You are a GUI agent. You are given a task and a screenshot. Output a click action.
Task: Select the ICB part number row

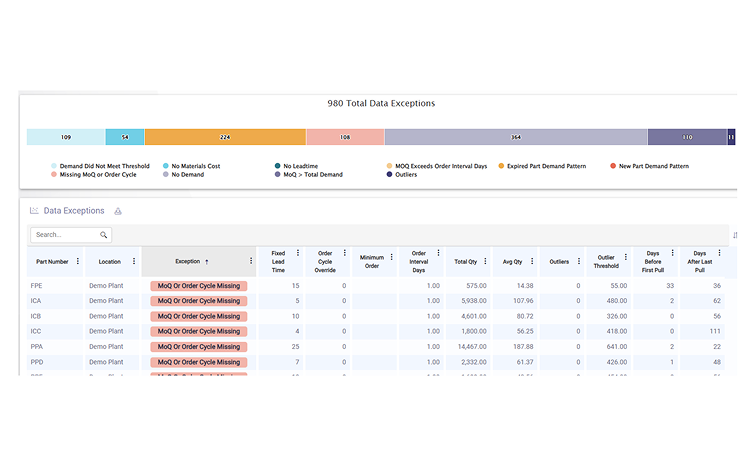[x=36, y=316]
